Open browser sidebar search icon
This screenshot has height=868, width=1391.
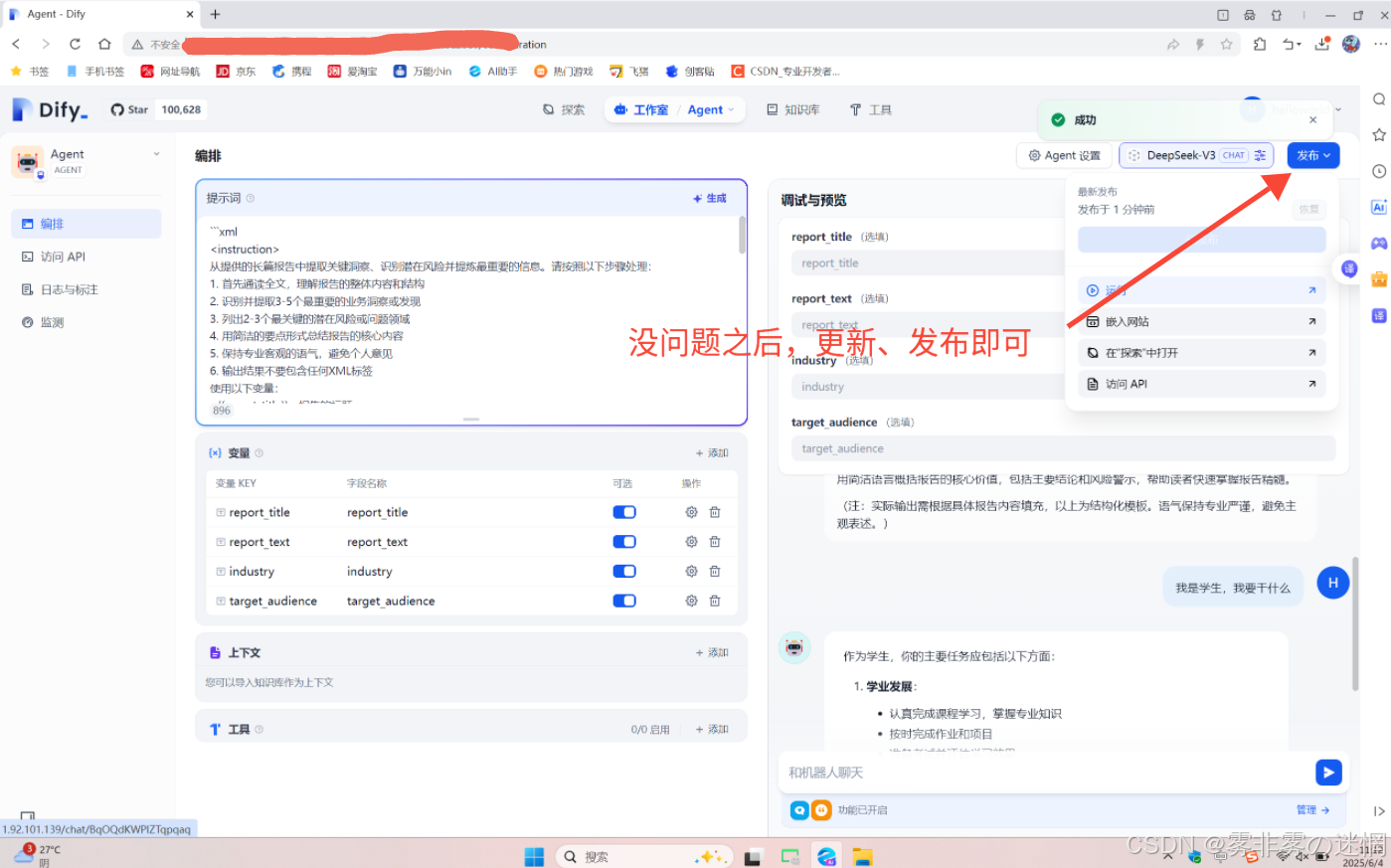pyautogui.click(x=1379, y=99)
